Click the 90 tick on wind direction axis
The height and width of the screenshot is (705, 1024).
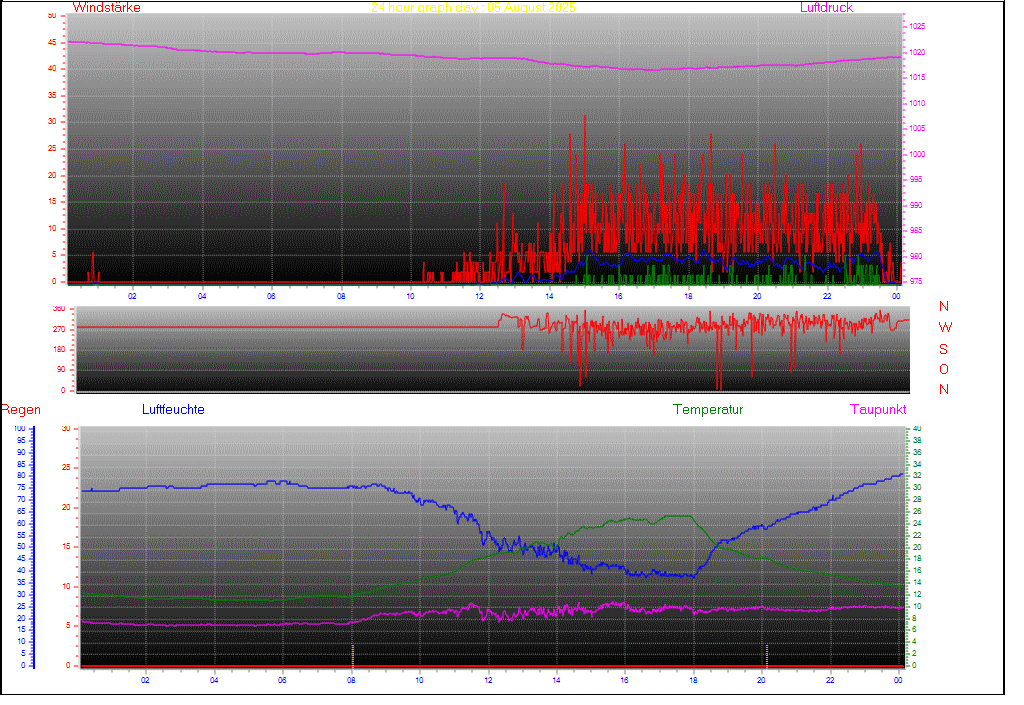pyautogui.click(x=59, y=370)
